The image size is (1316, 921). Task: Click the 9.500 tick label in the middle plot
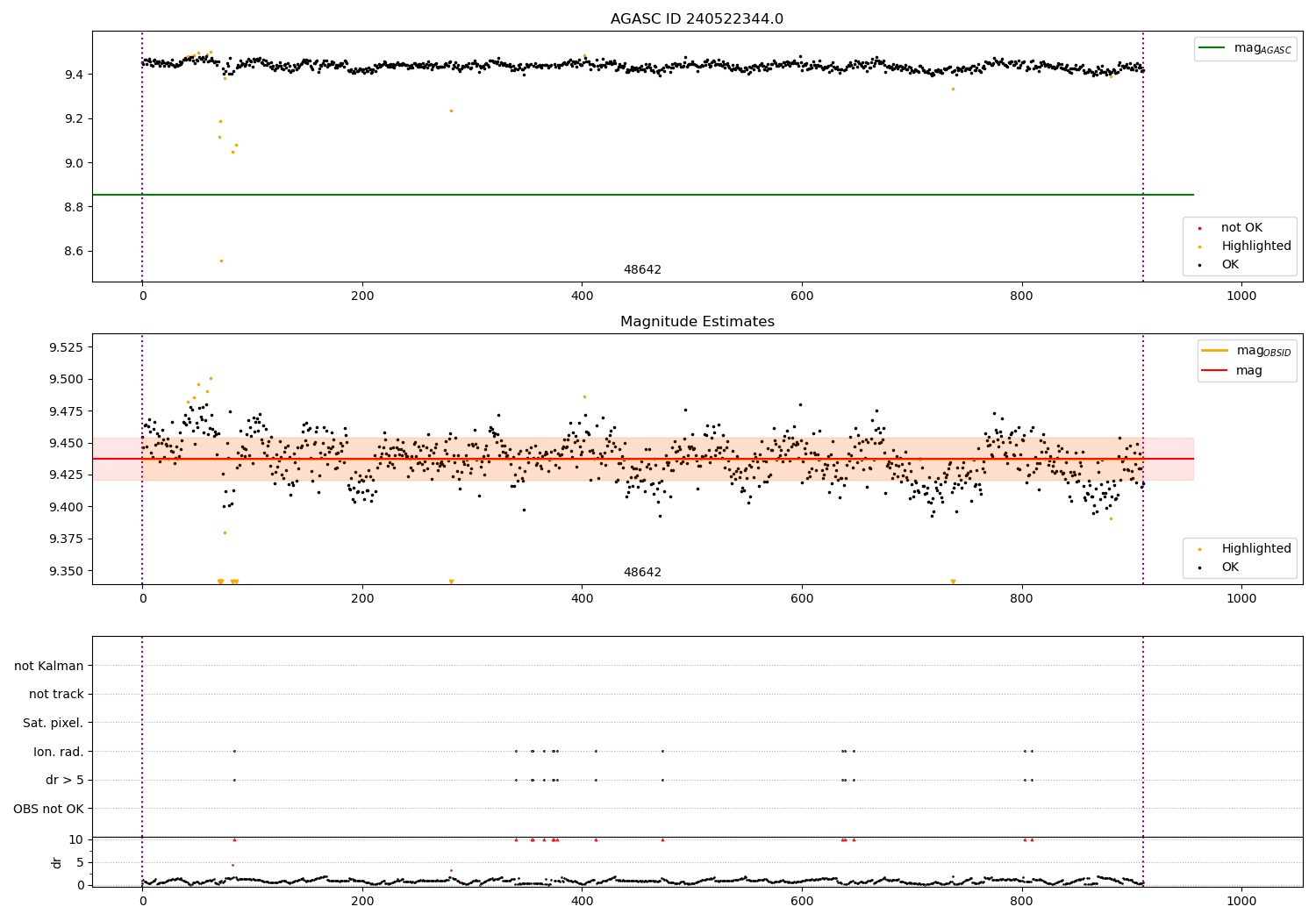pyautogui.click(x=66, y=380)
